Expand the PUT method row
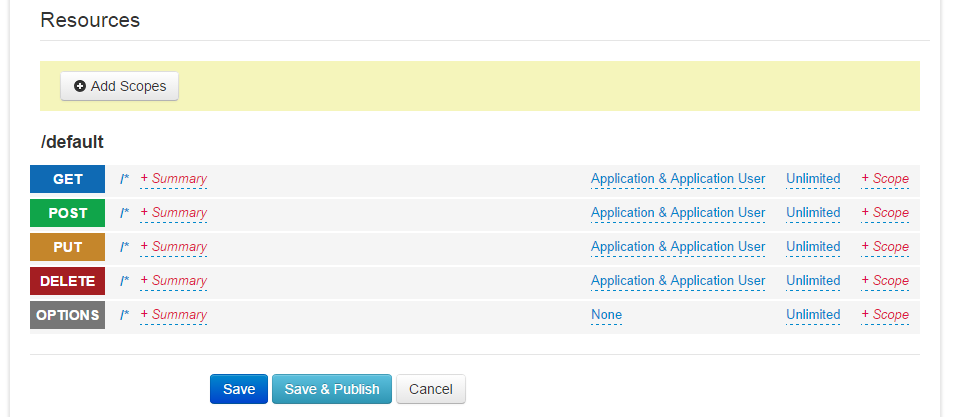 tap(67, 247)
